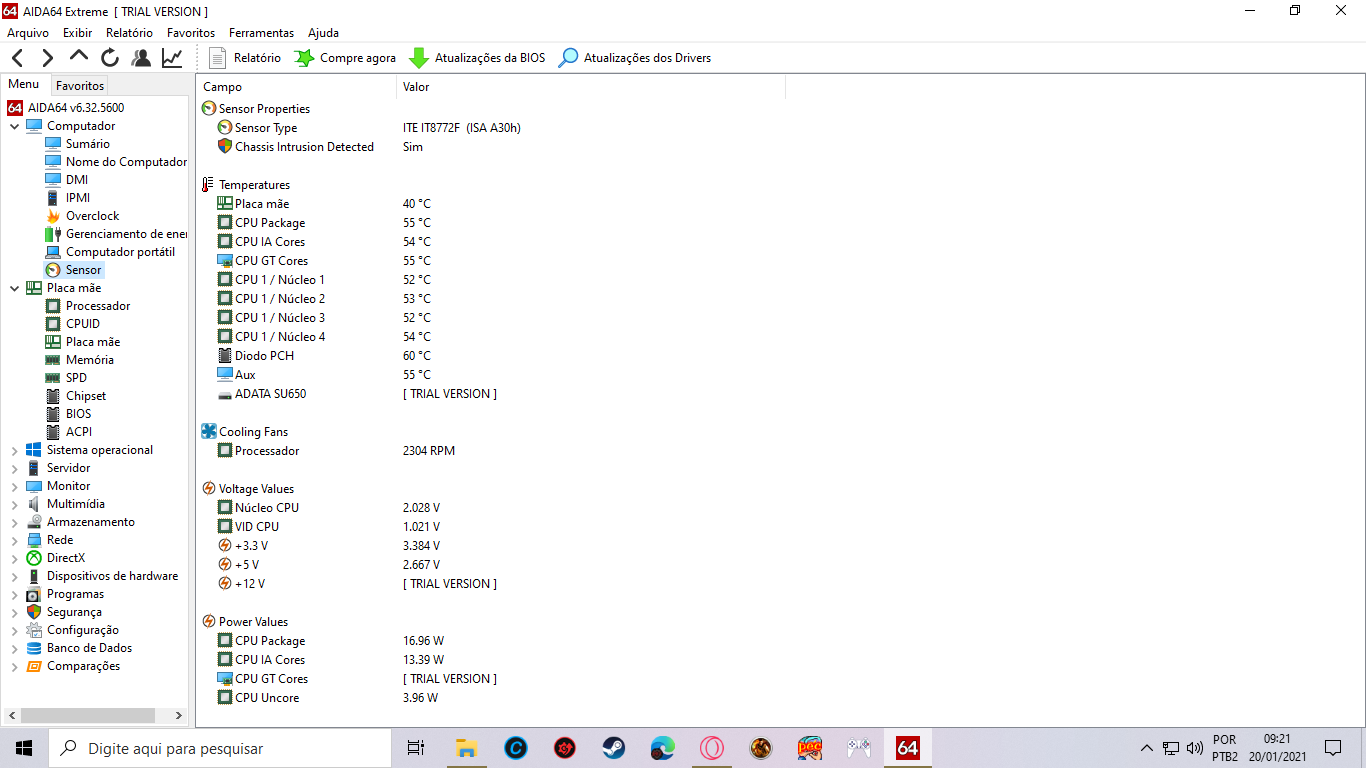This screenshot has height=768, width=1366.
Task: Select BIOS tree item
Action: click(68, 414)
